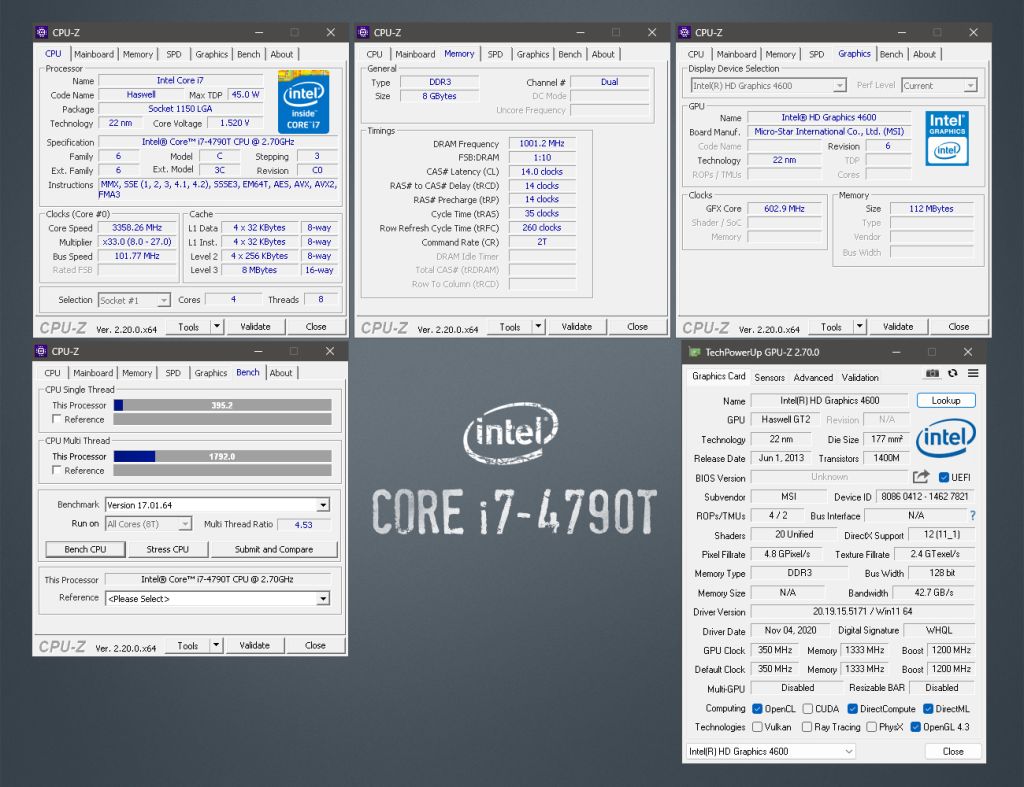Screen dimensions: 1024x787
Task: Toggle the Ray Tracing checkbox
Action: coord(807,727)
